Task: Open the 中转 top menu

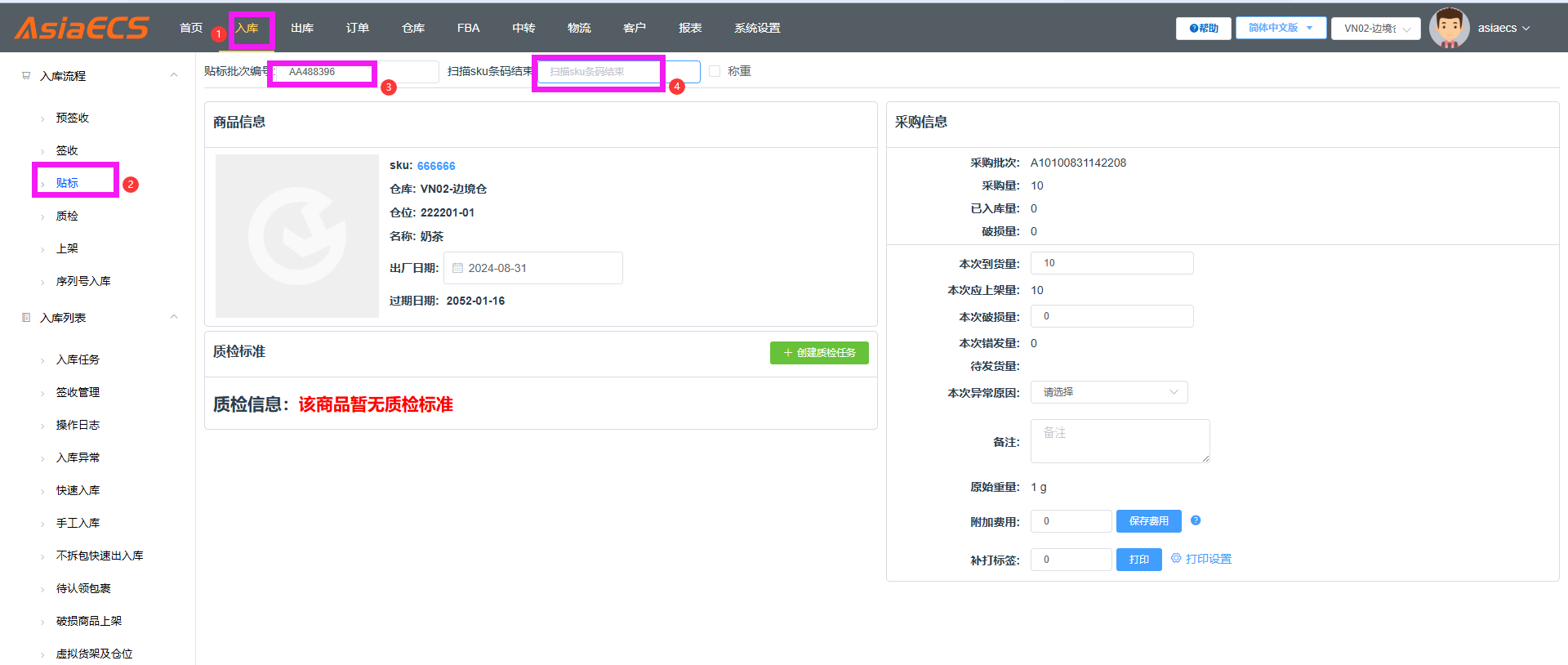Action: coord(523,28)
